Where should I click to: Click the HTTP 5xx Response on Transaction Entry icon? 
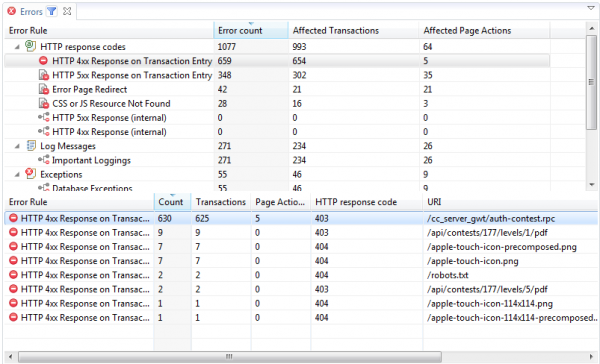click(x=44, y=75)
